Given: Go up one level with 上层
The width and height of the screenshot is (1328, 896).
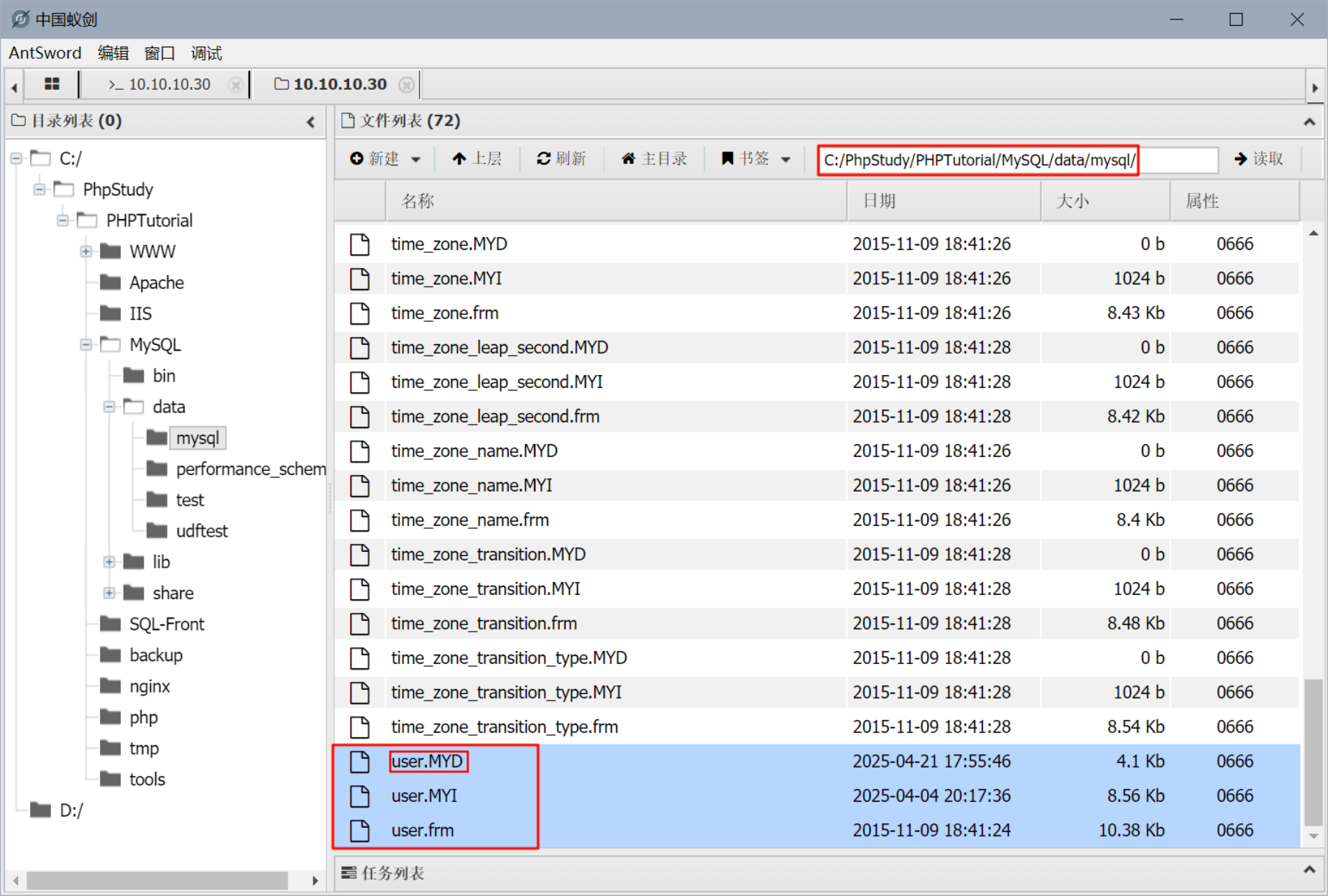Looking at the screenshot, I should (x=477, y=159).
